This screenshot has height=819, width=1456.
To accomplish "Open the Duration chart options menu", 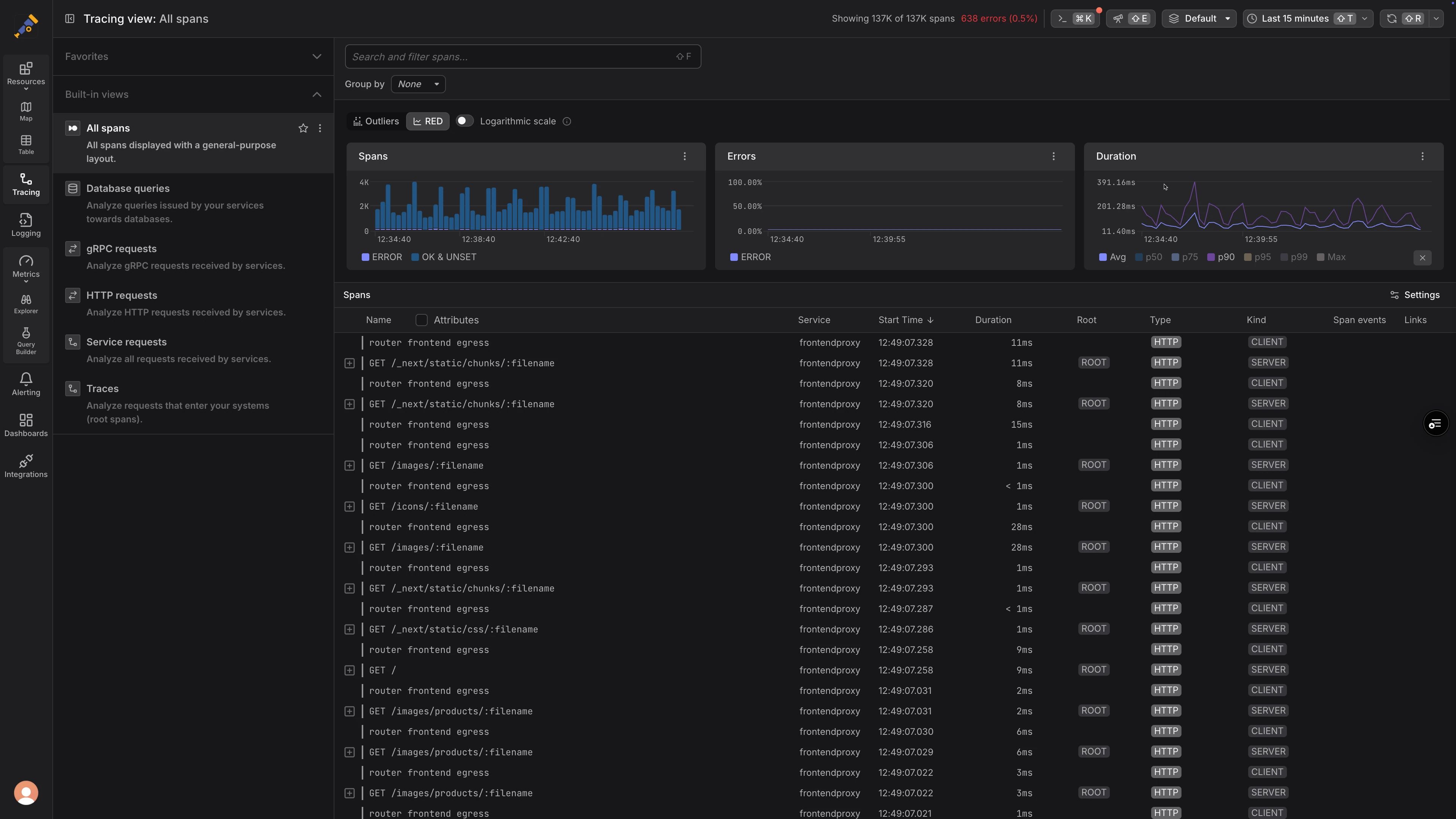I will point(1423,156).
